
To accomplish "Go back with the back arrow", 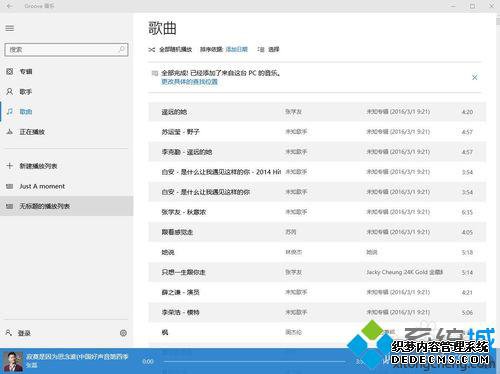I will click(10, 6).
